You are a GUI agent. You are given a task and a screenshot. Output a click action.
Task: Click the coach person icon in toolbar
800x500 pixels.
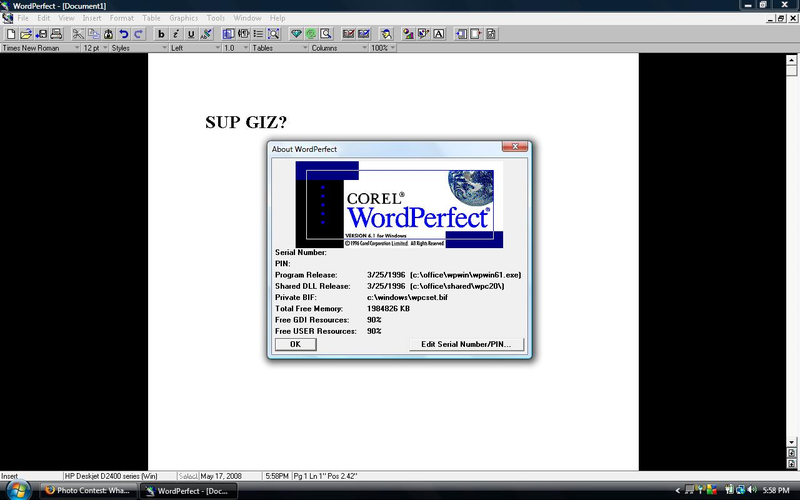point(387,34)
